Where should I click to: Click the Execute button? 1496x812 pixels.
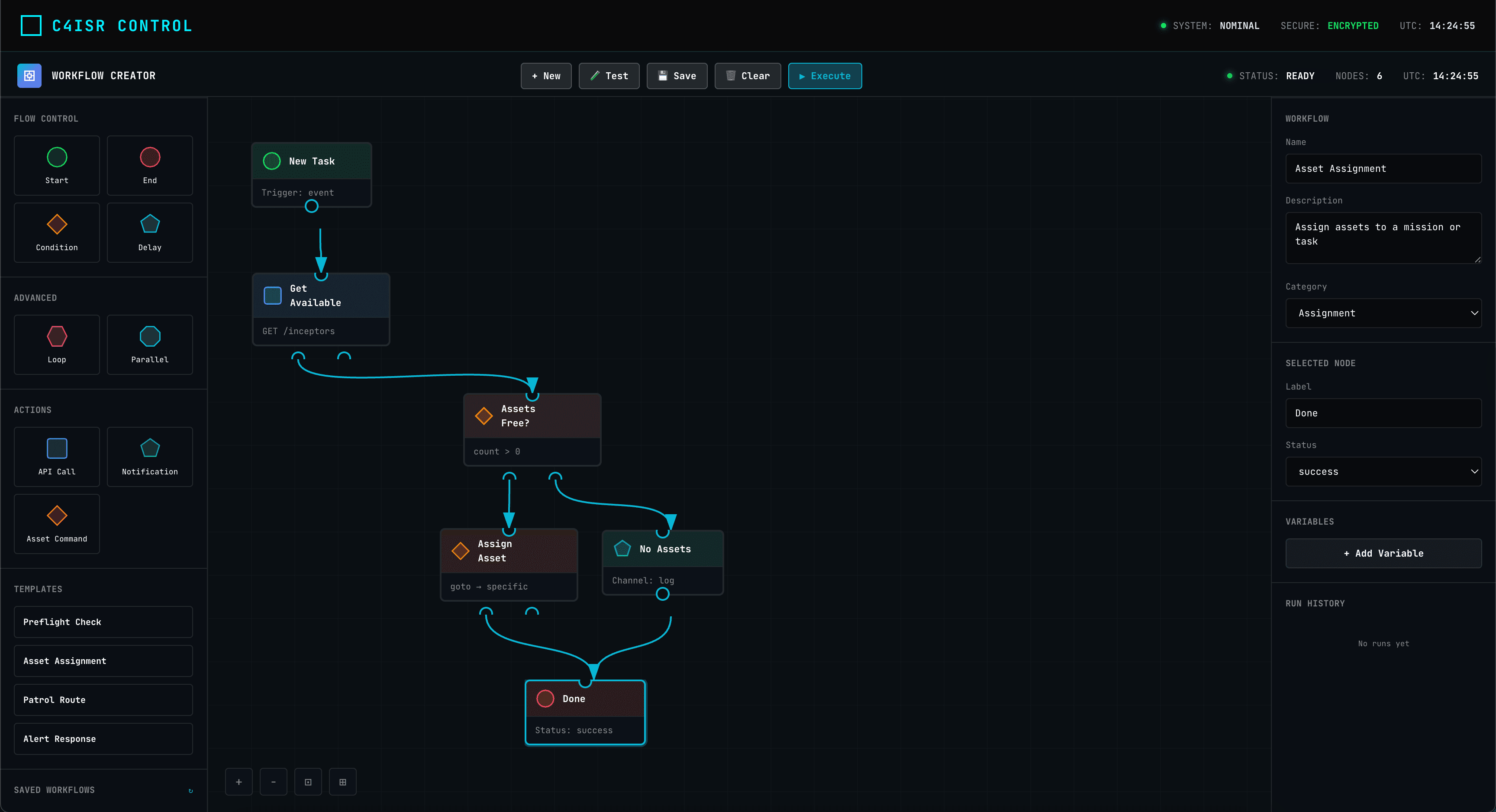click(x=825, y=75)
